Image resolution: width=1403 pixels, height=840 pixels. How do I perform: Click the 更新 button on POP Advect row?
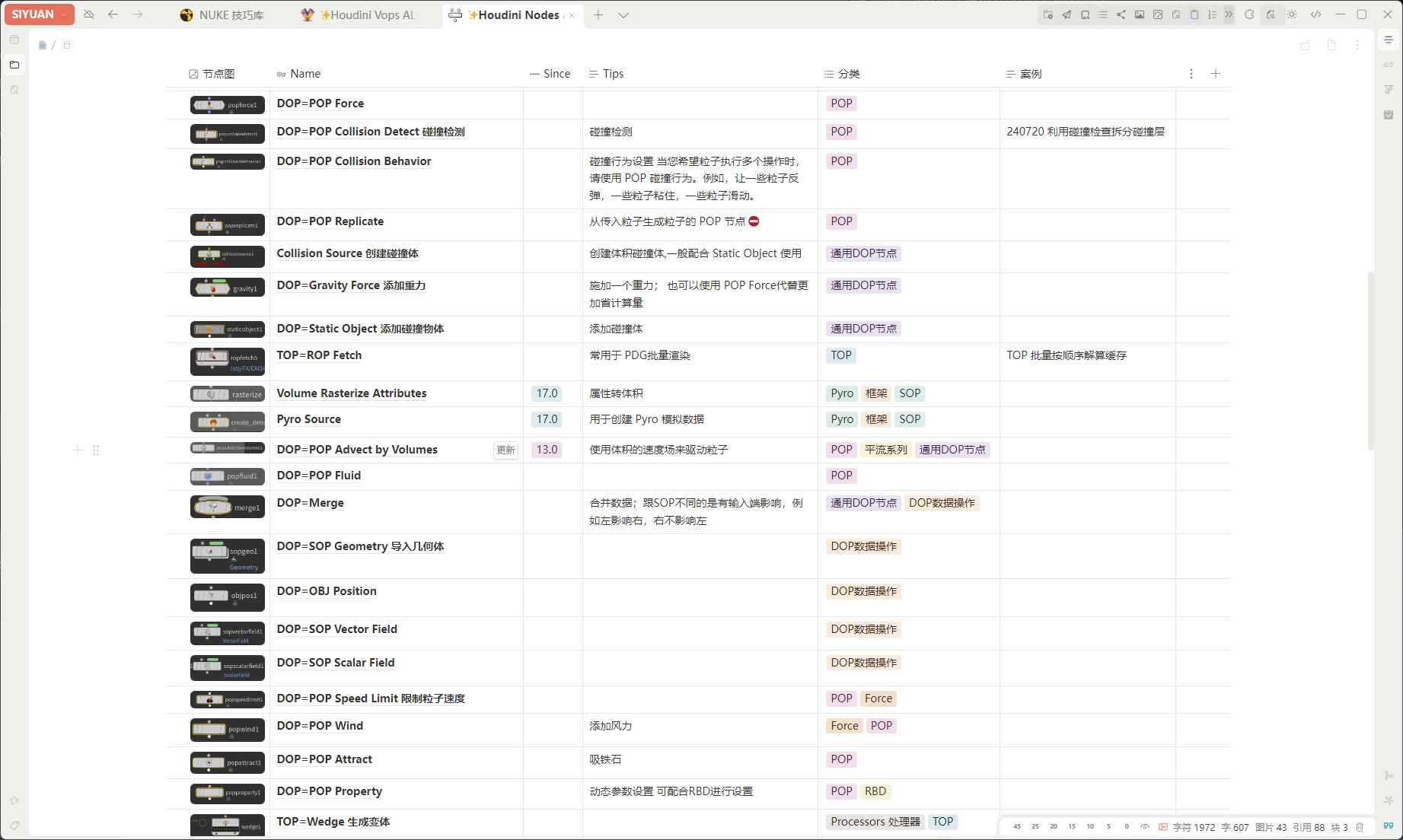(x=505, y=450)
